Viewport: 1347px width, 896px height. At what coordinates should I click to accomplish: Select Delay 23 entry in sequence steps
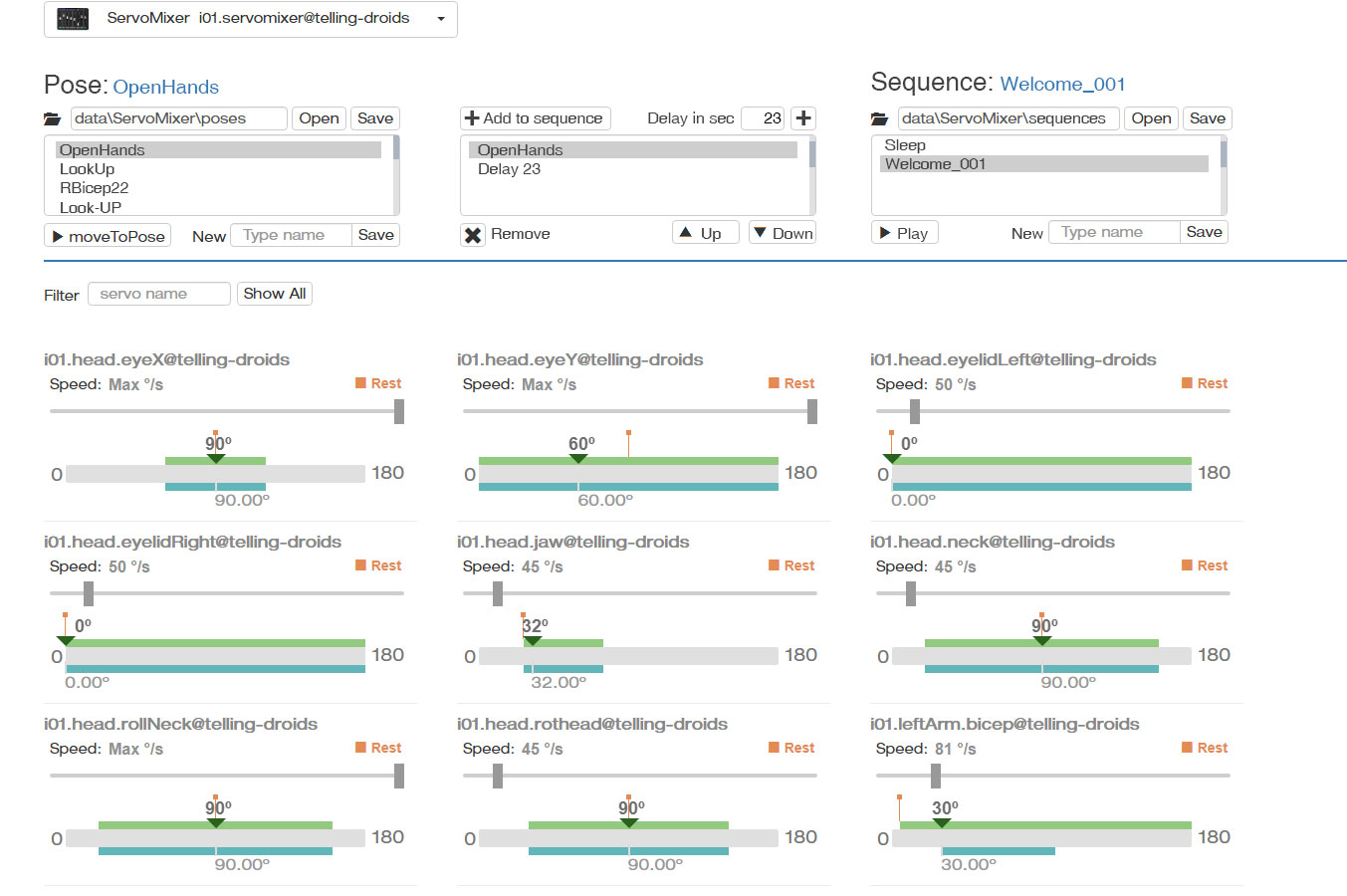(509, 169)
